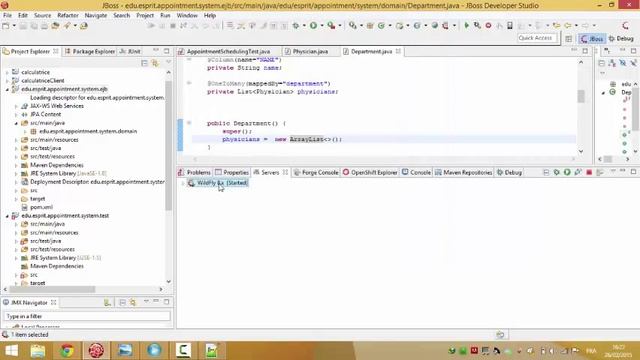Open the Window menu

pyautogui.click(x=187, y=15)
